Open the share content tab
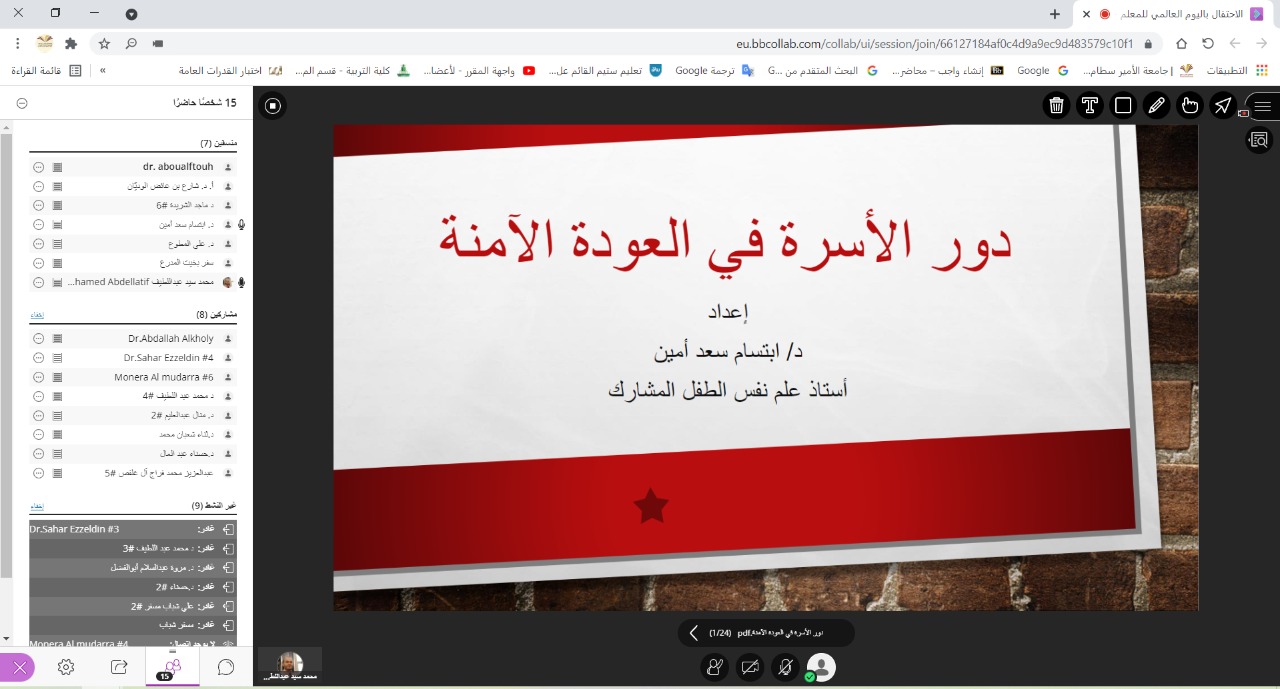The height and width of the screenshot is (689, 1280). (119, 667)
